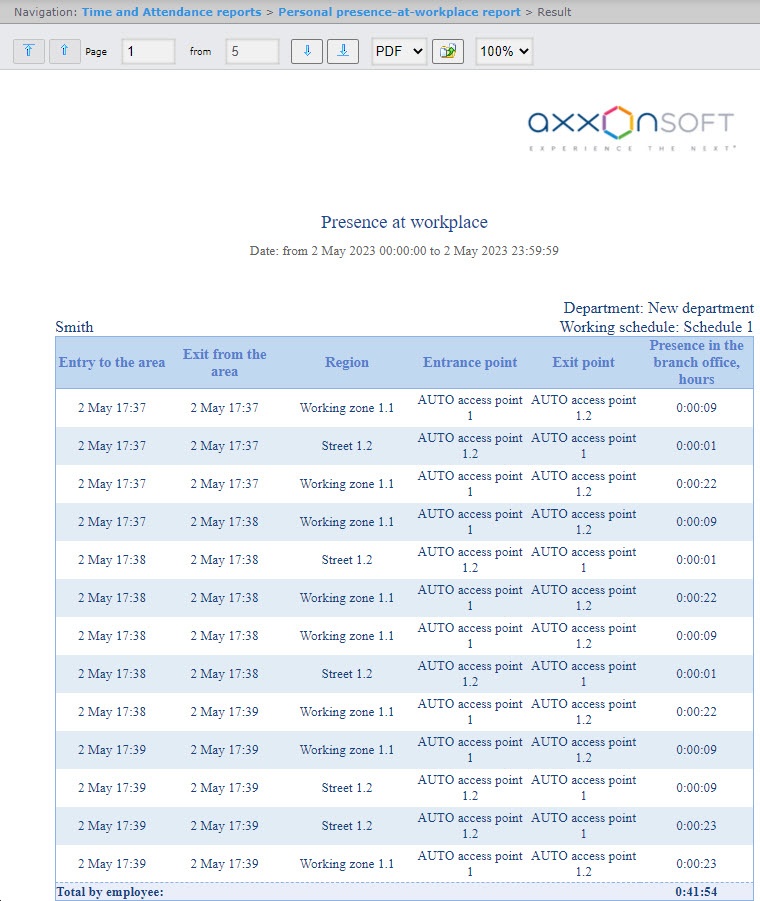Jump to the last report page
This screenshot has width=760, height=901.
[x=343, y=51]
